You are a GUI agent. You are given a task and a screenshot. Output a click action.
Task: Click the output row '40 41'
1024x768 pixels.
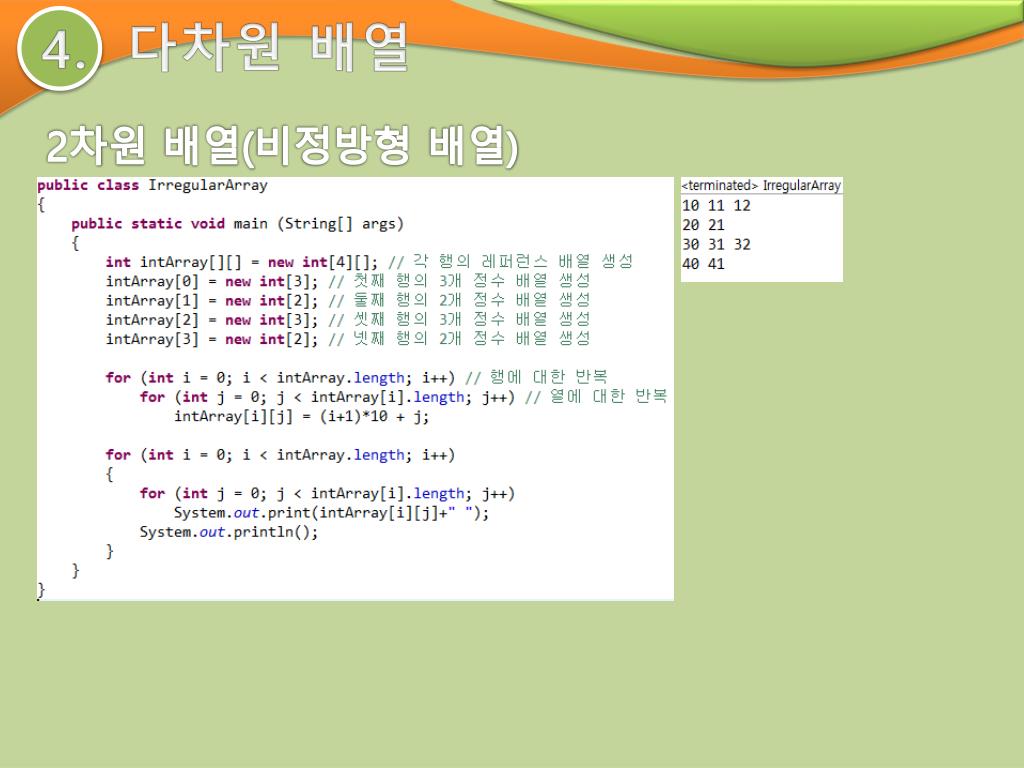click(x=703, y=264)
